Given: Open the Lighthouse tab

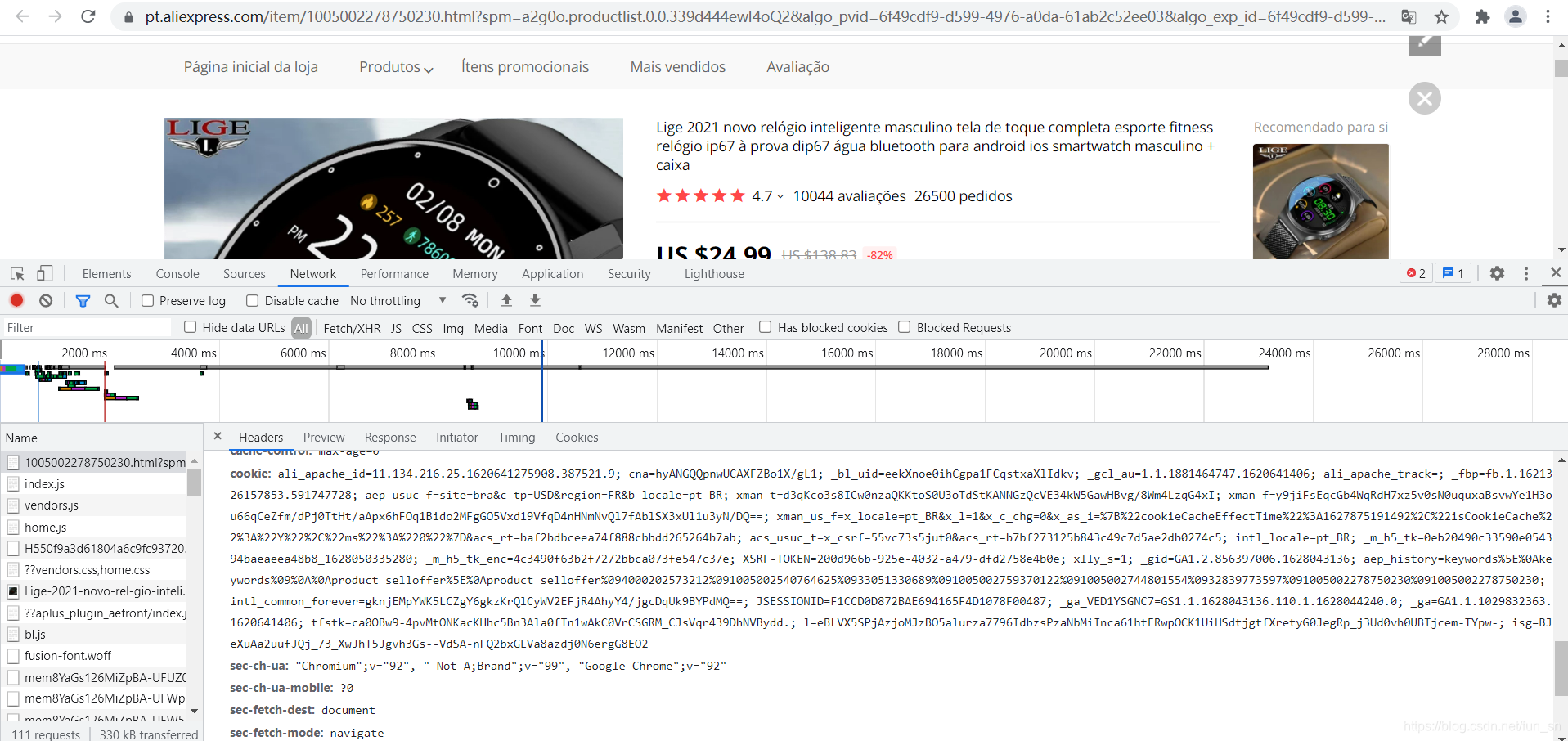Looking at the screenshot, I should click(x=714, y=274).
